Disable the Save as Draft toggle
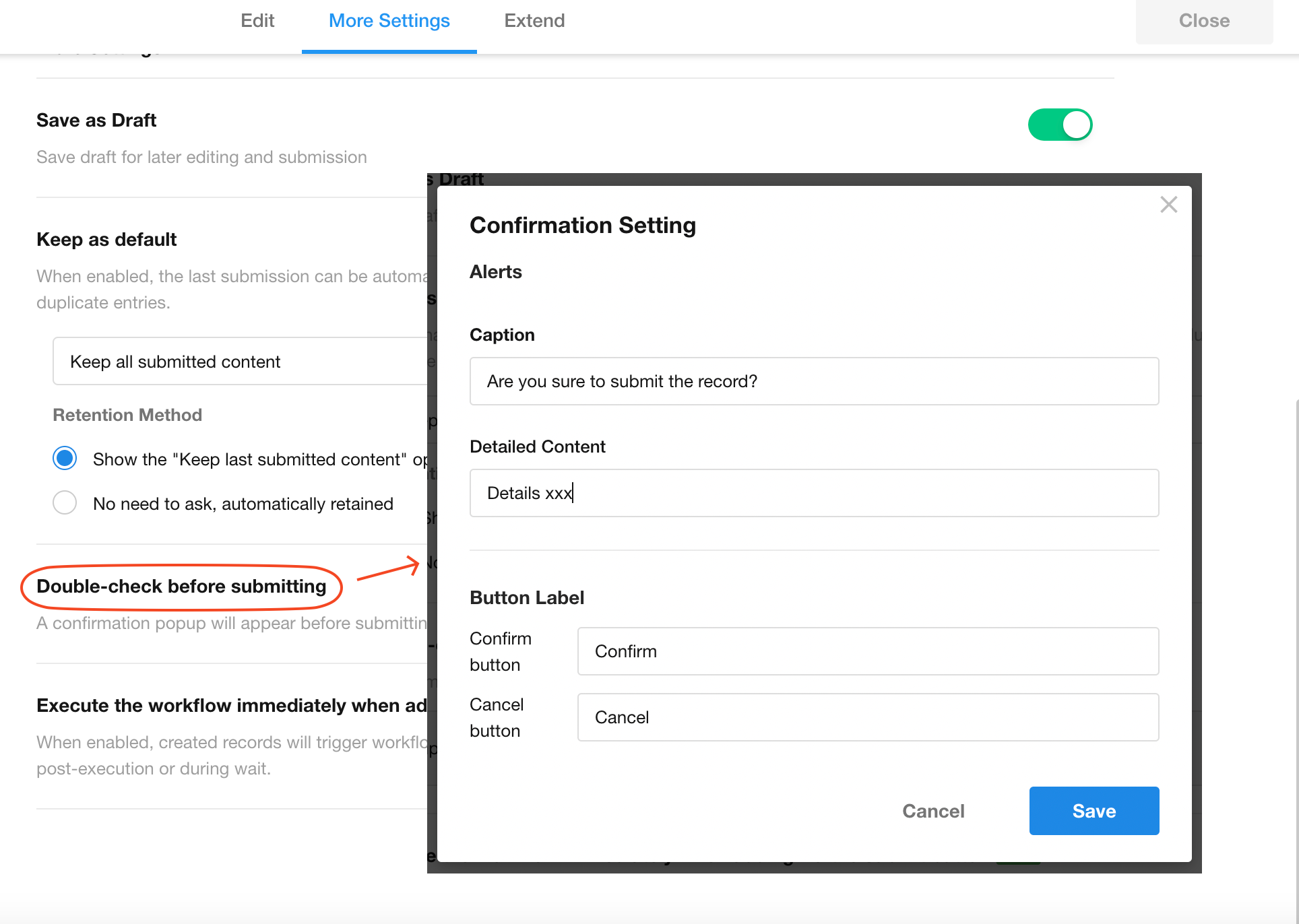The image size is (1299, 924). tap(1060, 125)
